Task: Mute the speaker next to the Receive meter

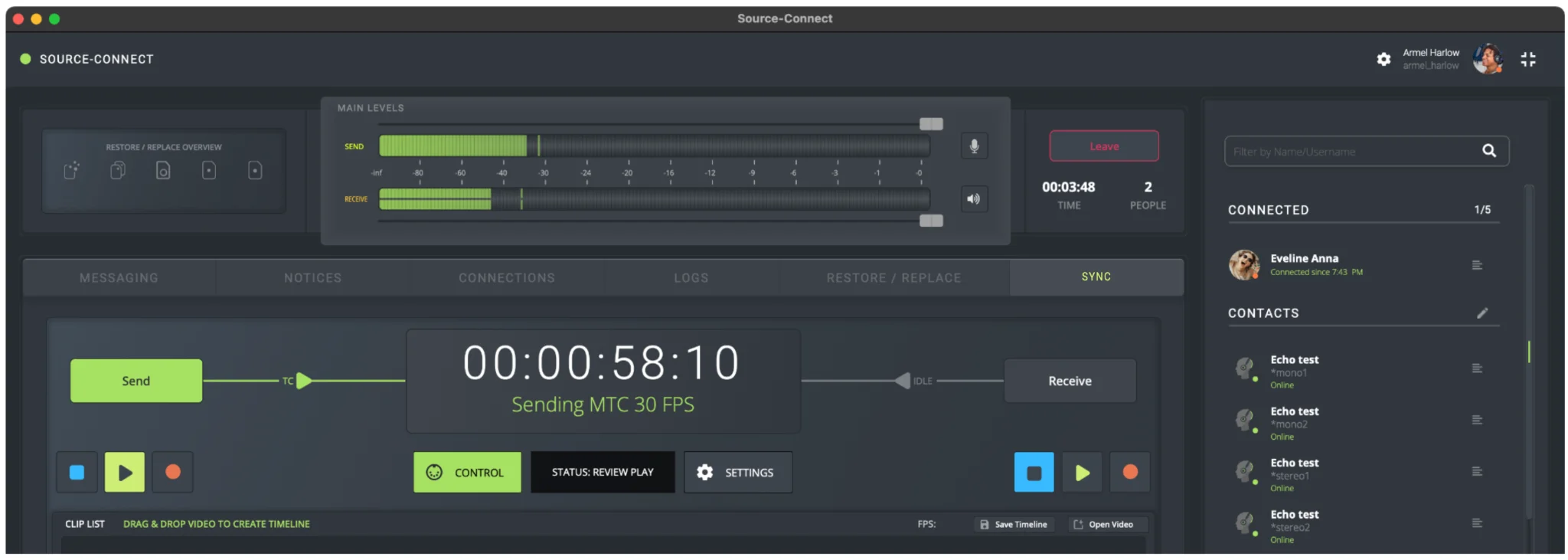Action: point(974,199)
